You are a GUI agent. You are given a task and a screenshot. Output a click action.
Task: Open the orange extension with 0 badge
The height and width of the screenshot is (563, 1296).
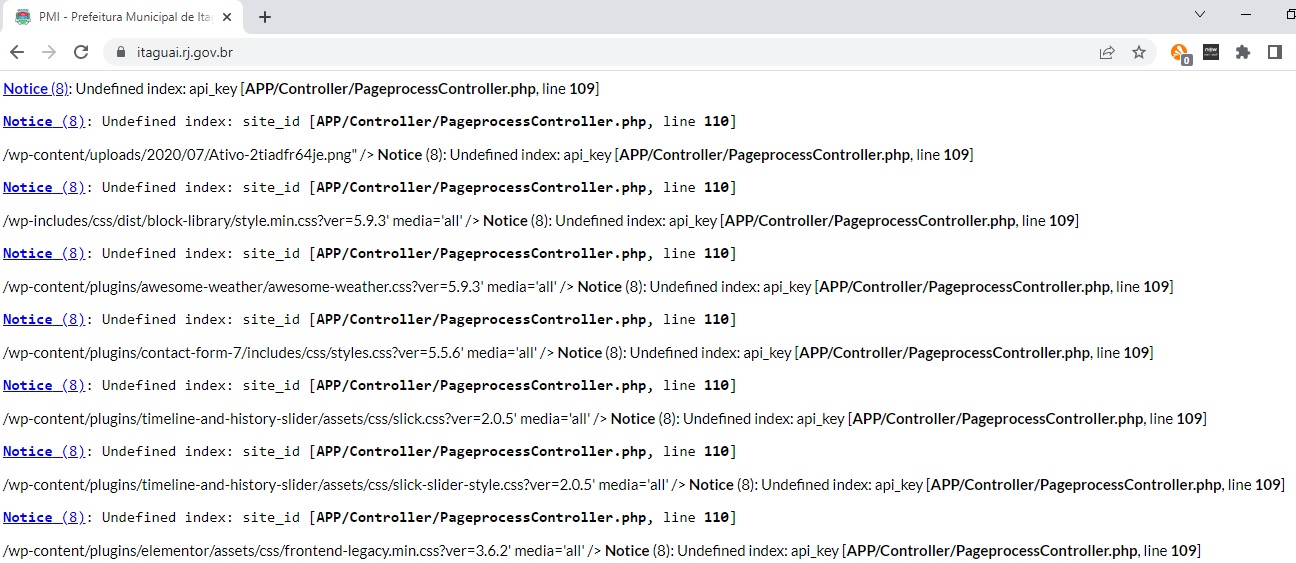point(1180,53)
